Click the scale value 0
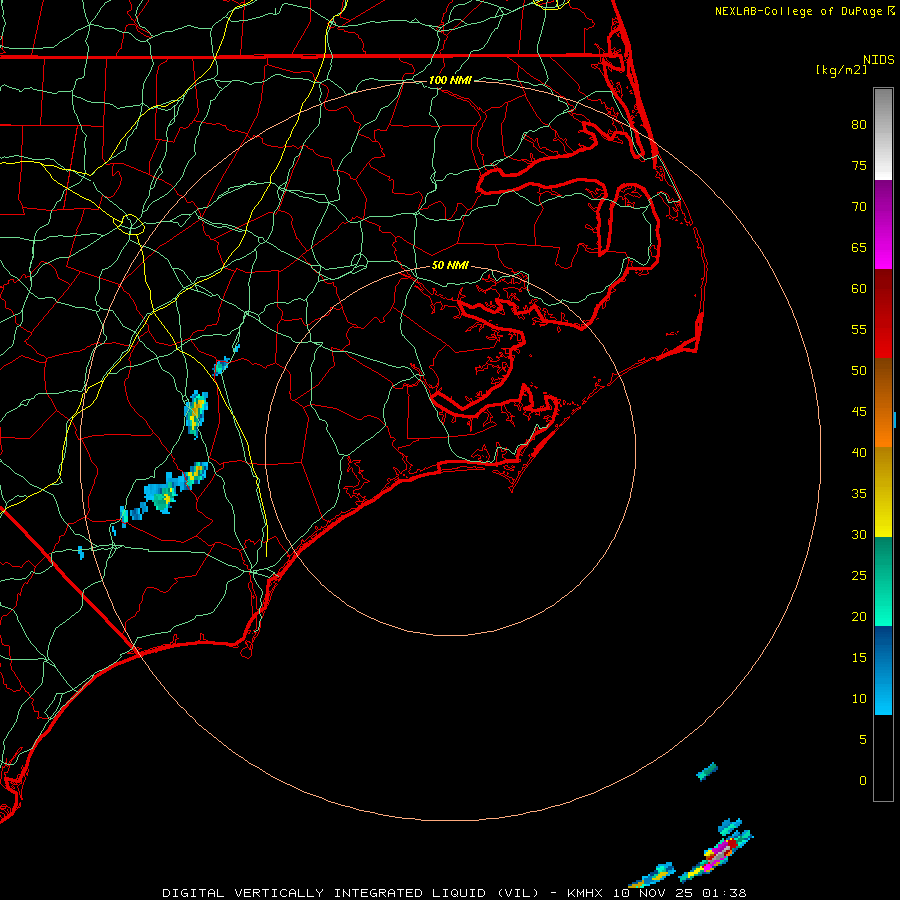The width and height of the screenshot is (900, 900). (x=863, y=781)
